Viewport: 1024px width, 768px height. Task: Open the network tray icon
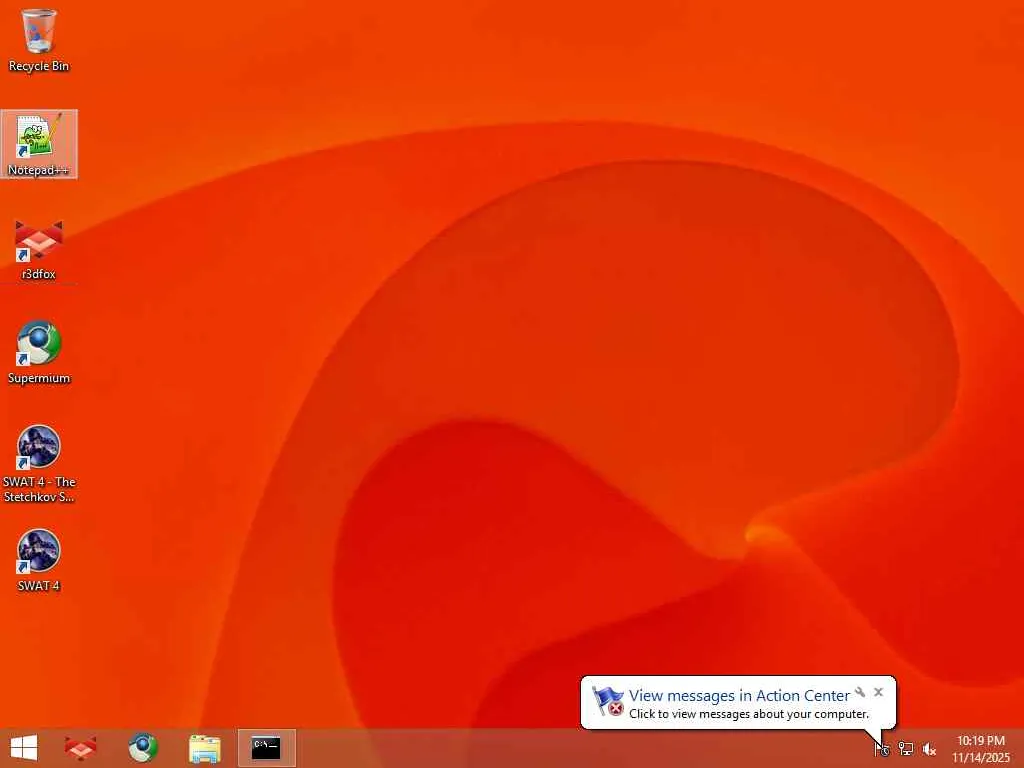click(905, 749)
